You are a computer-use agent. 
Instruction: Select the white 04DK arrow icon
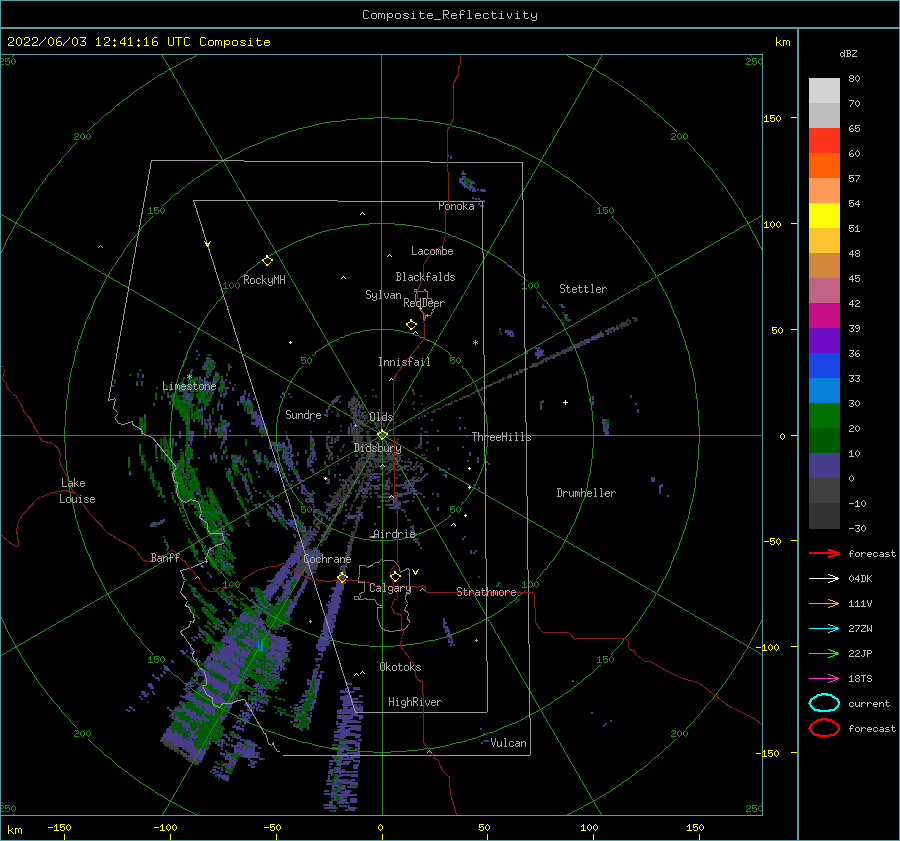click(x=824, y=578)
